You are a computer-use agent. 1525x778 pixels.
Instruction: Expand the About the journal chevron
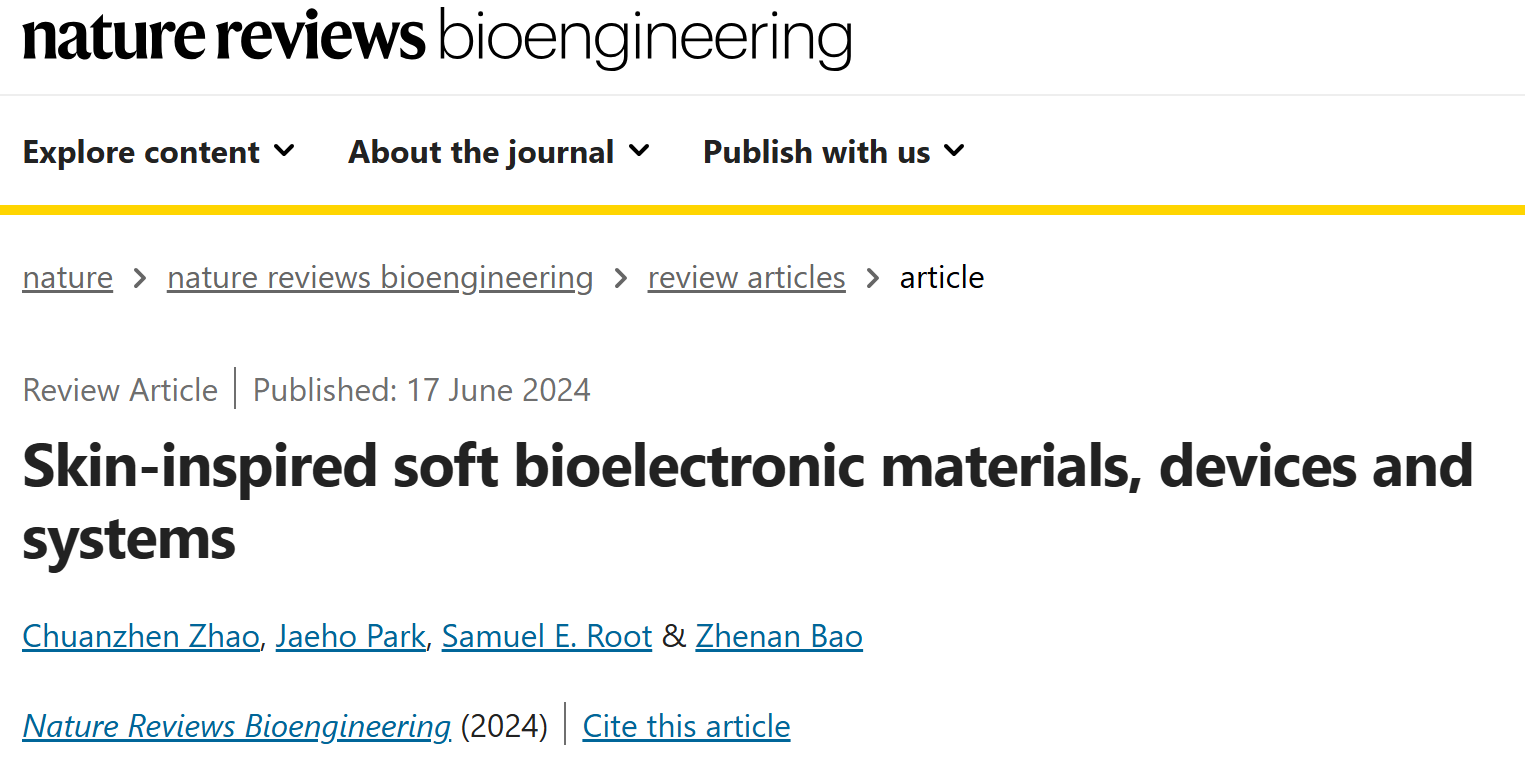click(x=639, y=151)
